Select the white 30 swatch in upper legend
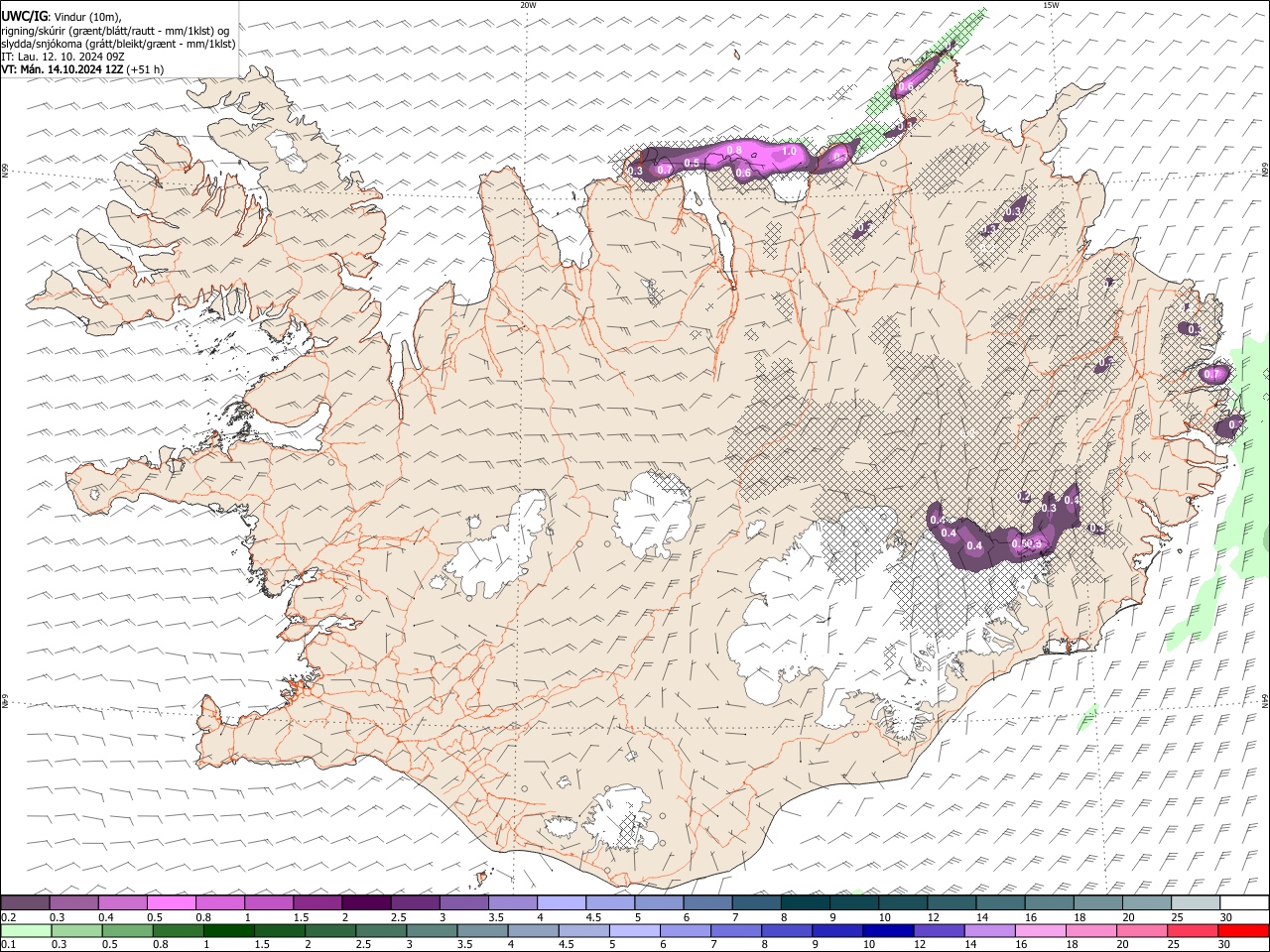Viewport: 1270px width, 952px height. point(1243,902)
